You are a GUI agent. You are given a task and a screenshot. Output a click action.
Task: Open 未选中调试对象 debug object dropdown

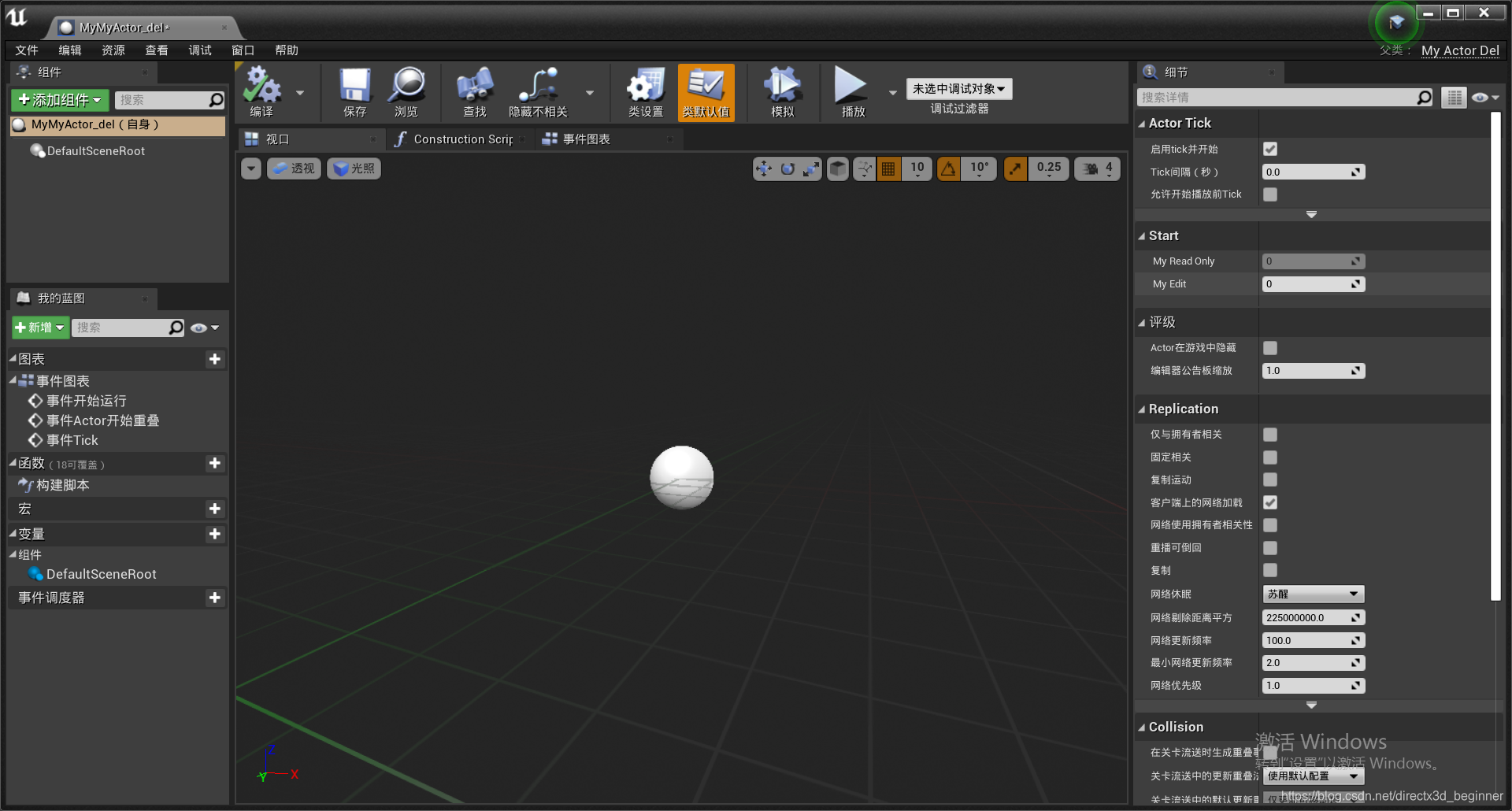click(958, 89)
